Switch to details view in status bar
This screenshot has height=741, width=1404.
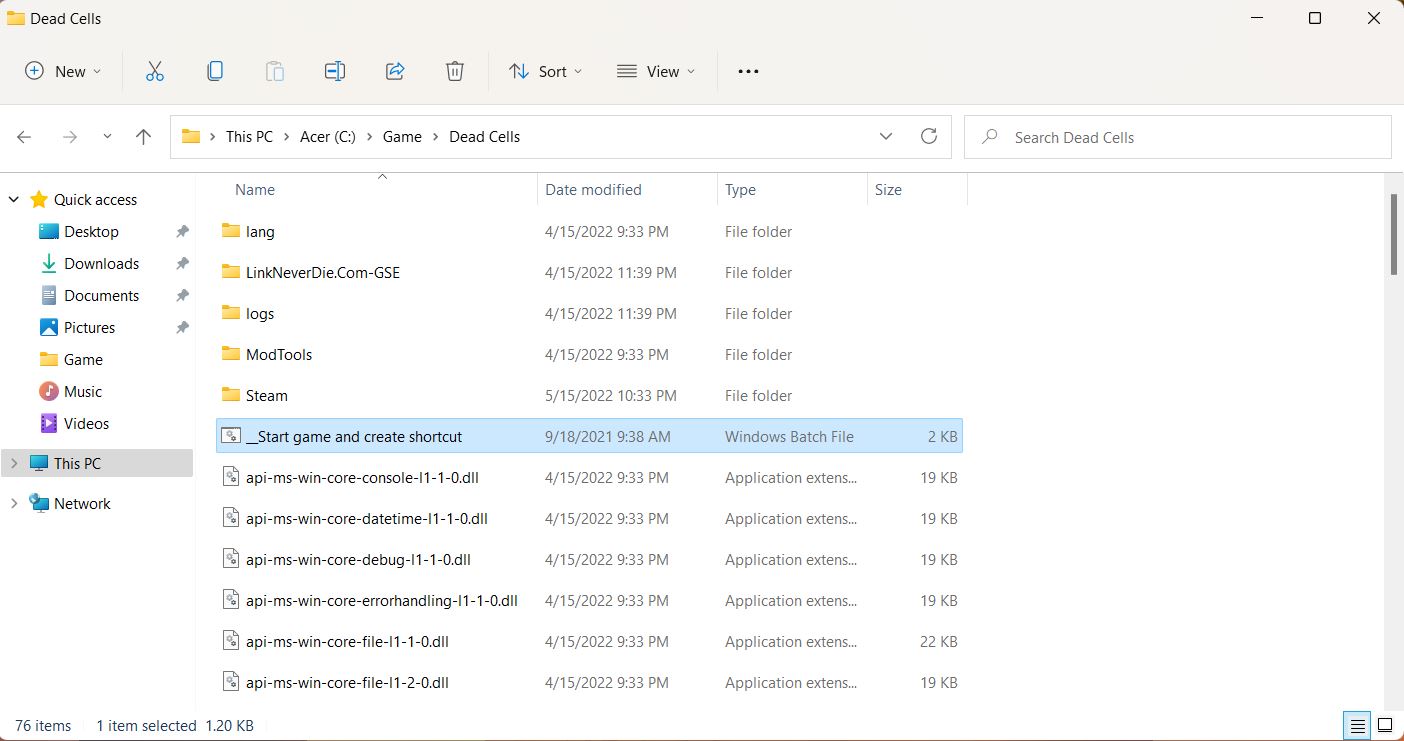pyautogui.click(x=1357, y=725)
